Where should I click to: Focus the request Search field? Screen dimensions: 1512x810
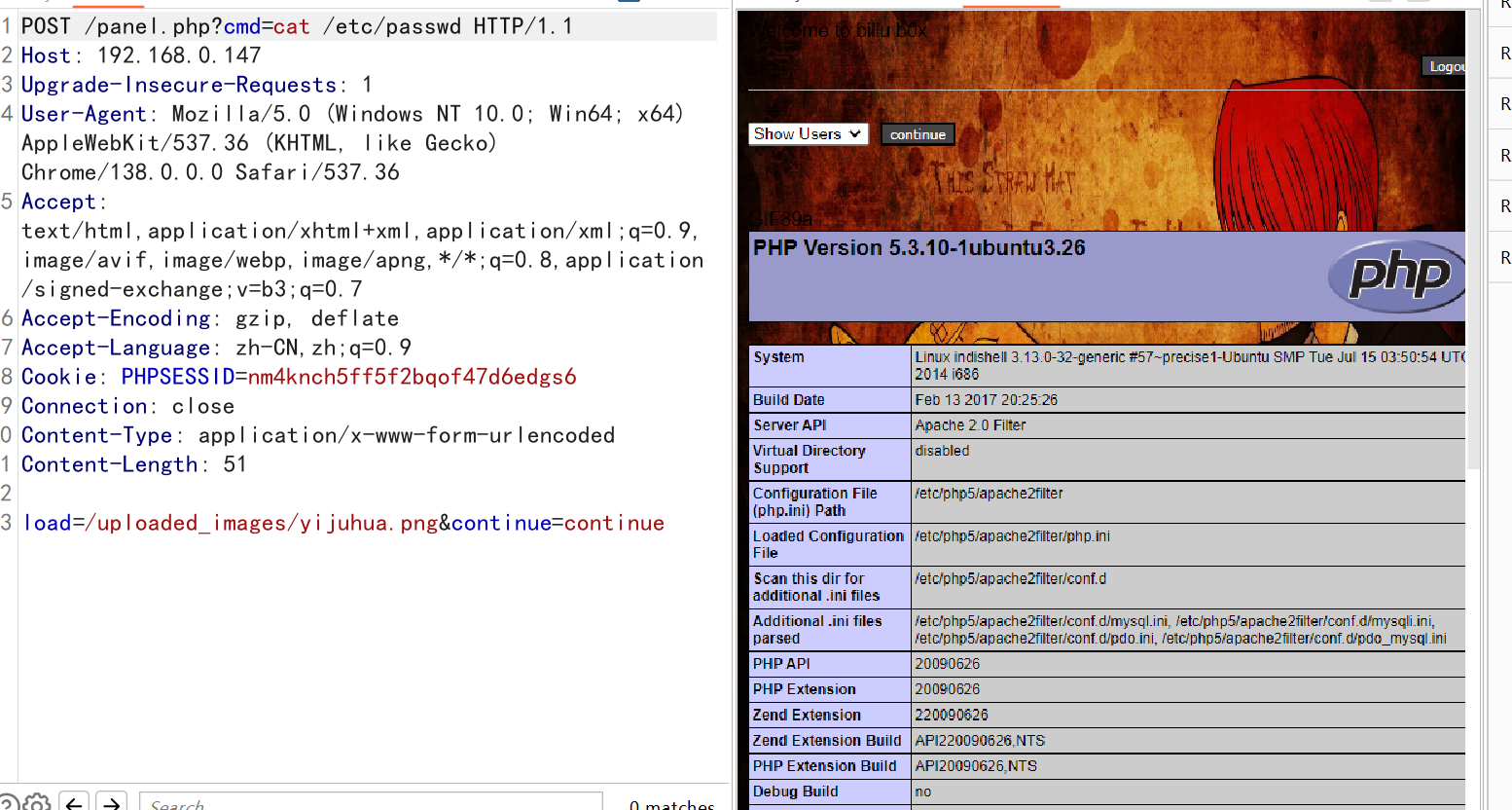point(370,803)
